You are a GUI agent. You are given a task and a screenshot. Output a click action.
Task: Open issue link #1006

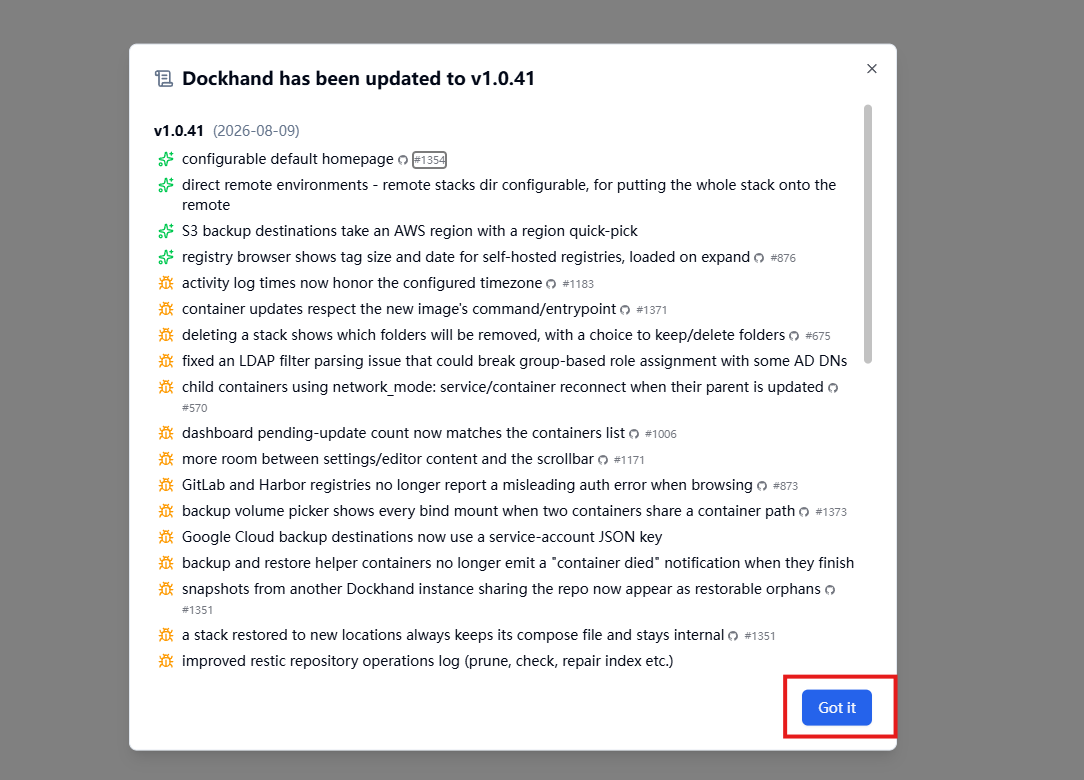pos(660,434)
